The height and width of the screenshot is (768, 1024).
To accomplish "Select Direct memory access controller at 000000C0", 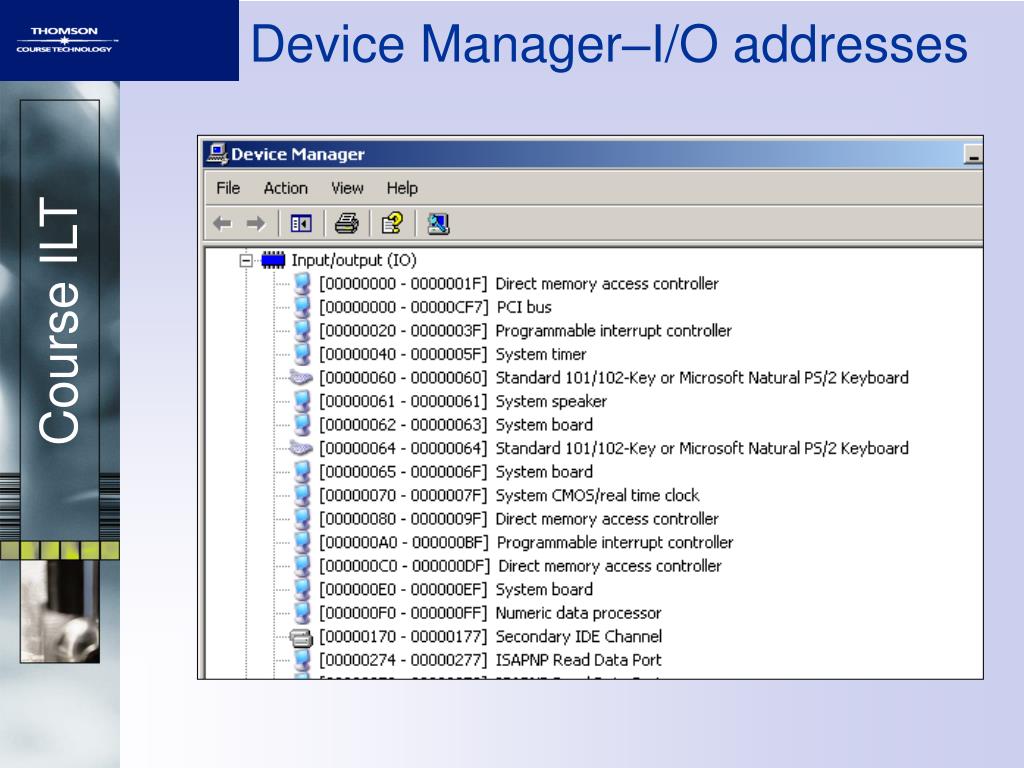I will [x=520, y=566].
